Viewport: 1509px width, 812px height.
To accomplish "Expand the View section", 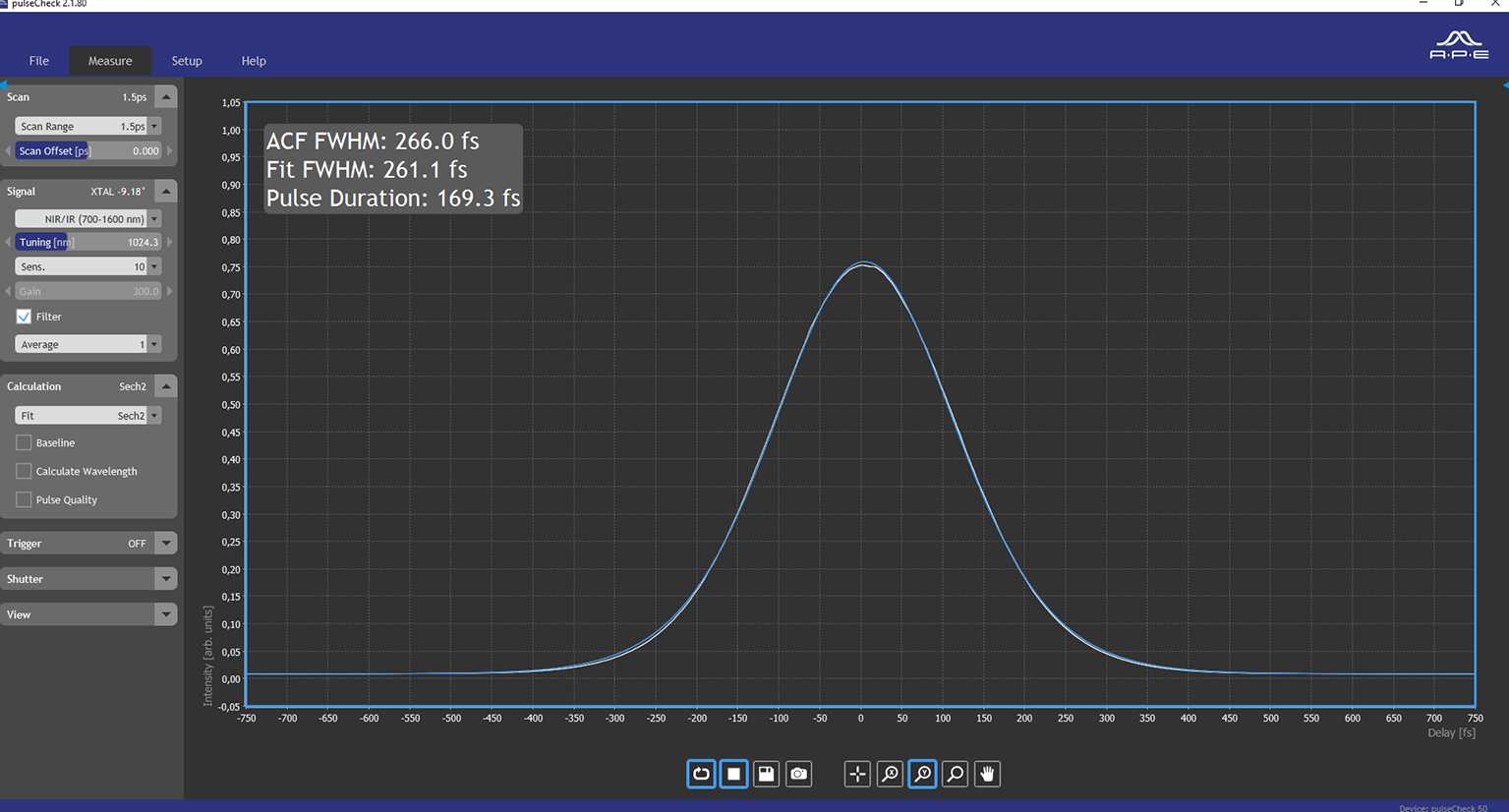I will tap(165, 614).
